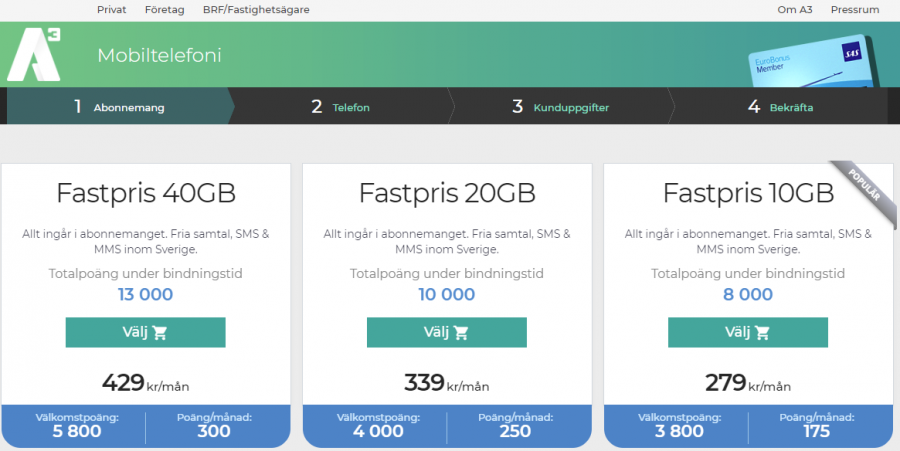Viewport: 900px width, 451px height.
Task: Choose the Fastpris 20GB plan with Välj
Action: tap(447, 333)
